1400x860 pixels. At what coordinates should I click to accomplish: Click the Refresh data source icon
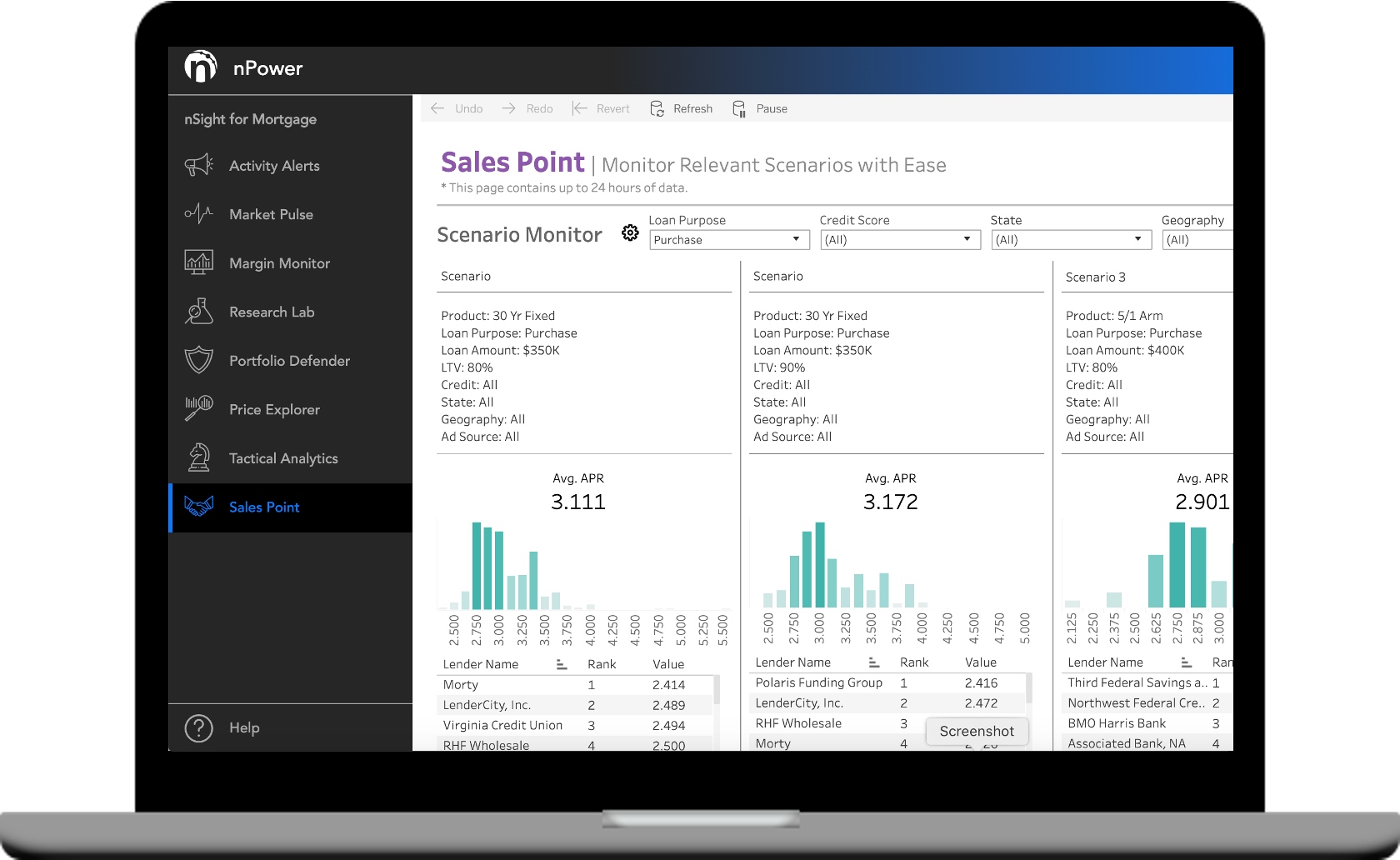657,108
